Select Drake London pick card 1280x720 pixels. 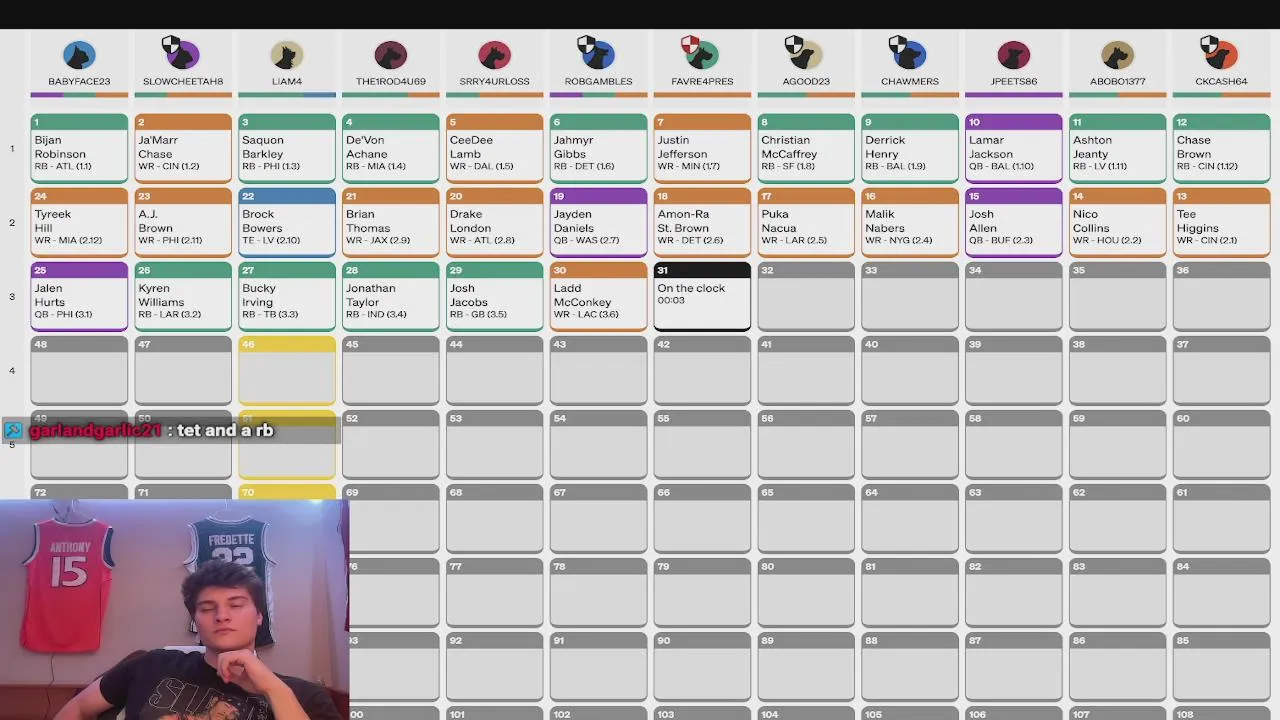pos(495,222)
